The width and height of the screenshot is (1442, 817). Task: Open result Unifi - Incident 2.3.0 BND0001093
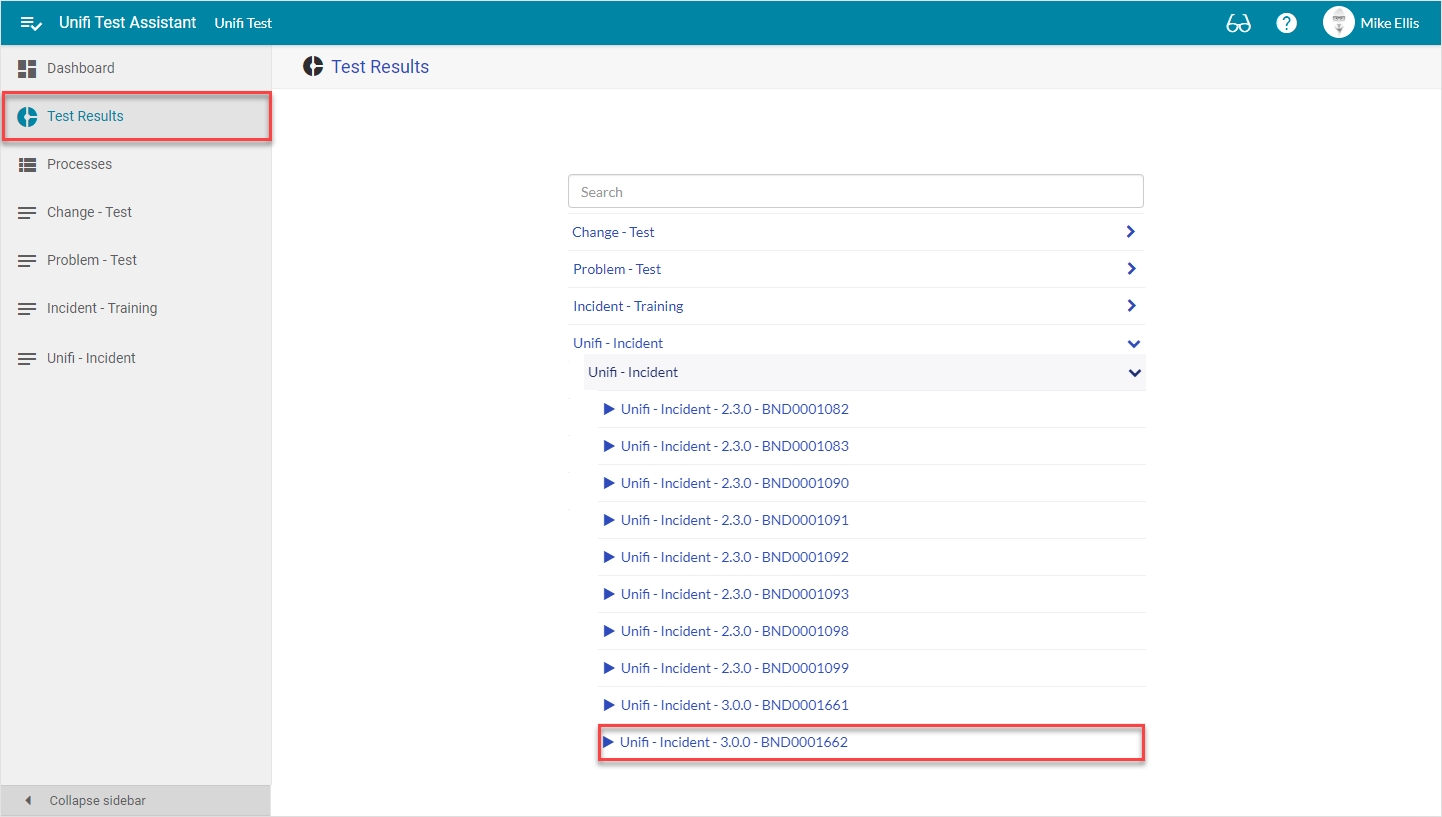tap(734, 594)
